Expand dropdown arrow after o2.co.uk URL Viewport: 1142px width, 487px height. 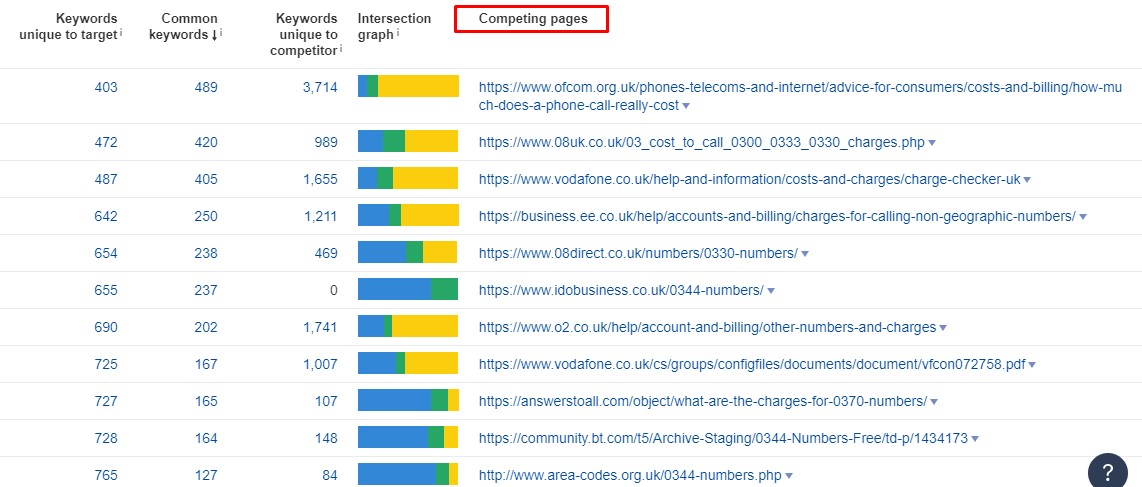(943, 328)
